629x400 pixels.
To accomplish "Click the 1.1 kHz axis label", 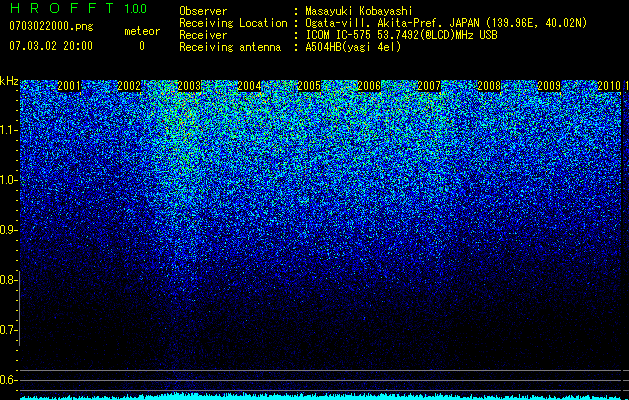I will pos(8,130).
